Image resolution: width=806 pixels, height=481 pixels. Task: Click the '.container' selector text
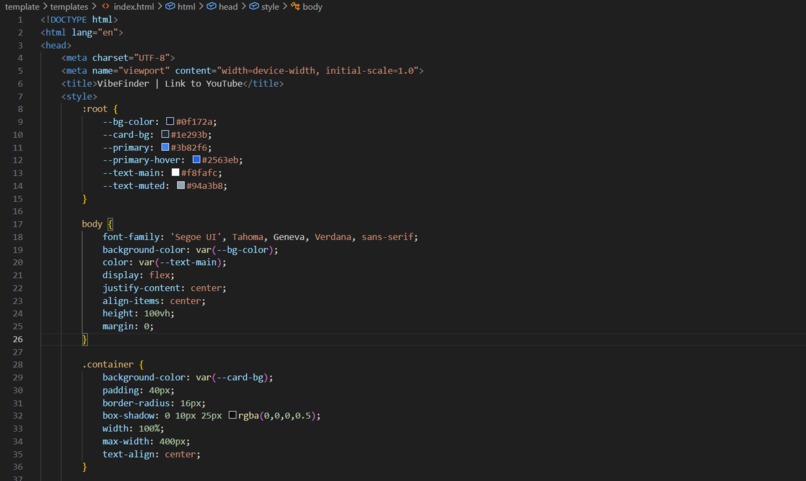[x=107, y=364]
